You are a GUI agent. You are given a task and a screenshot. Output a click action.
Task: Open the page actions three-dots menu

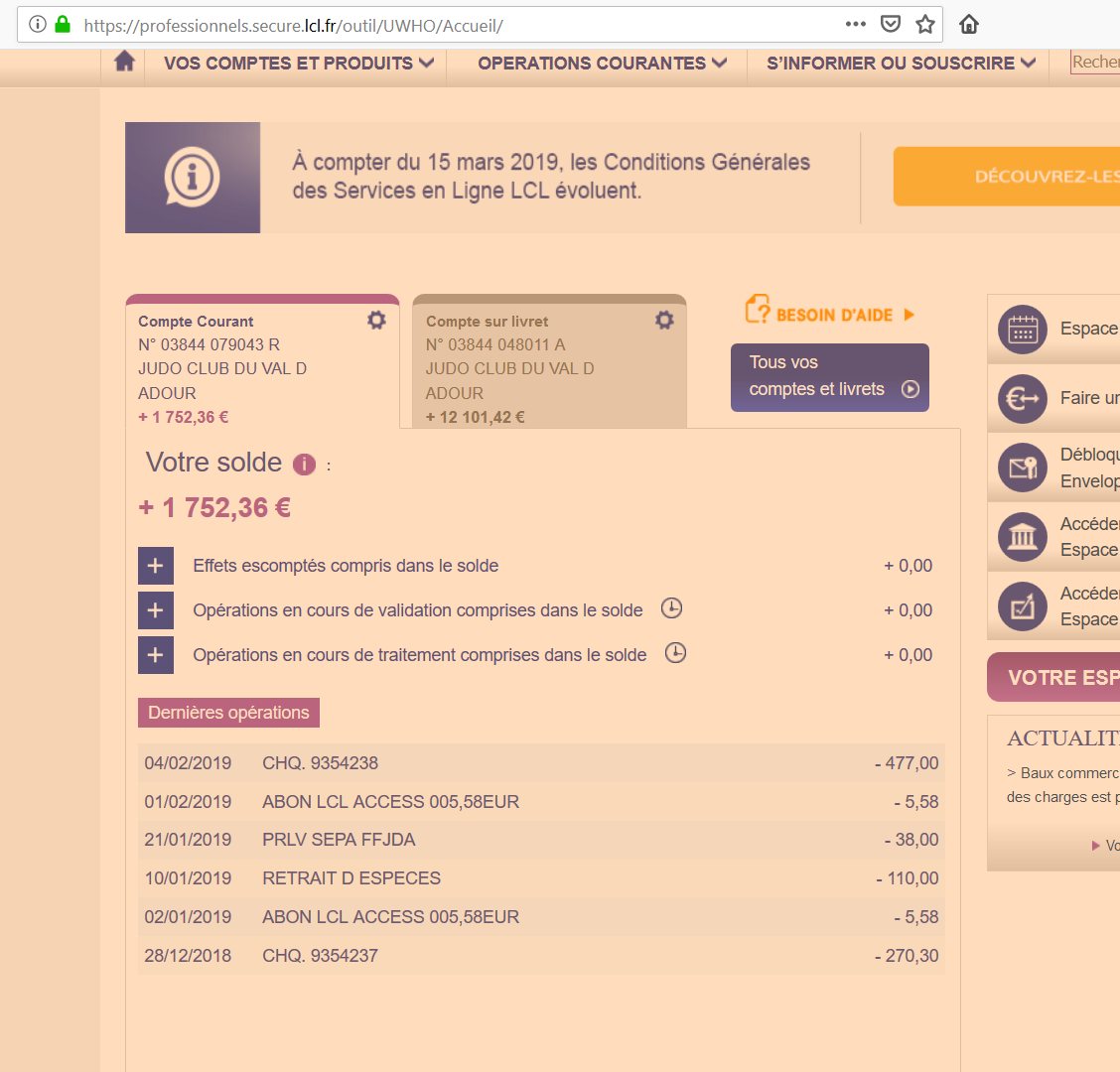pos(855,24)
